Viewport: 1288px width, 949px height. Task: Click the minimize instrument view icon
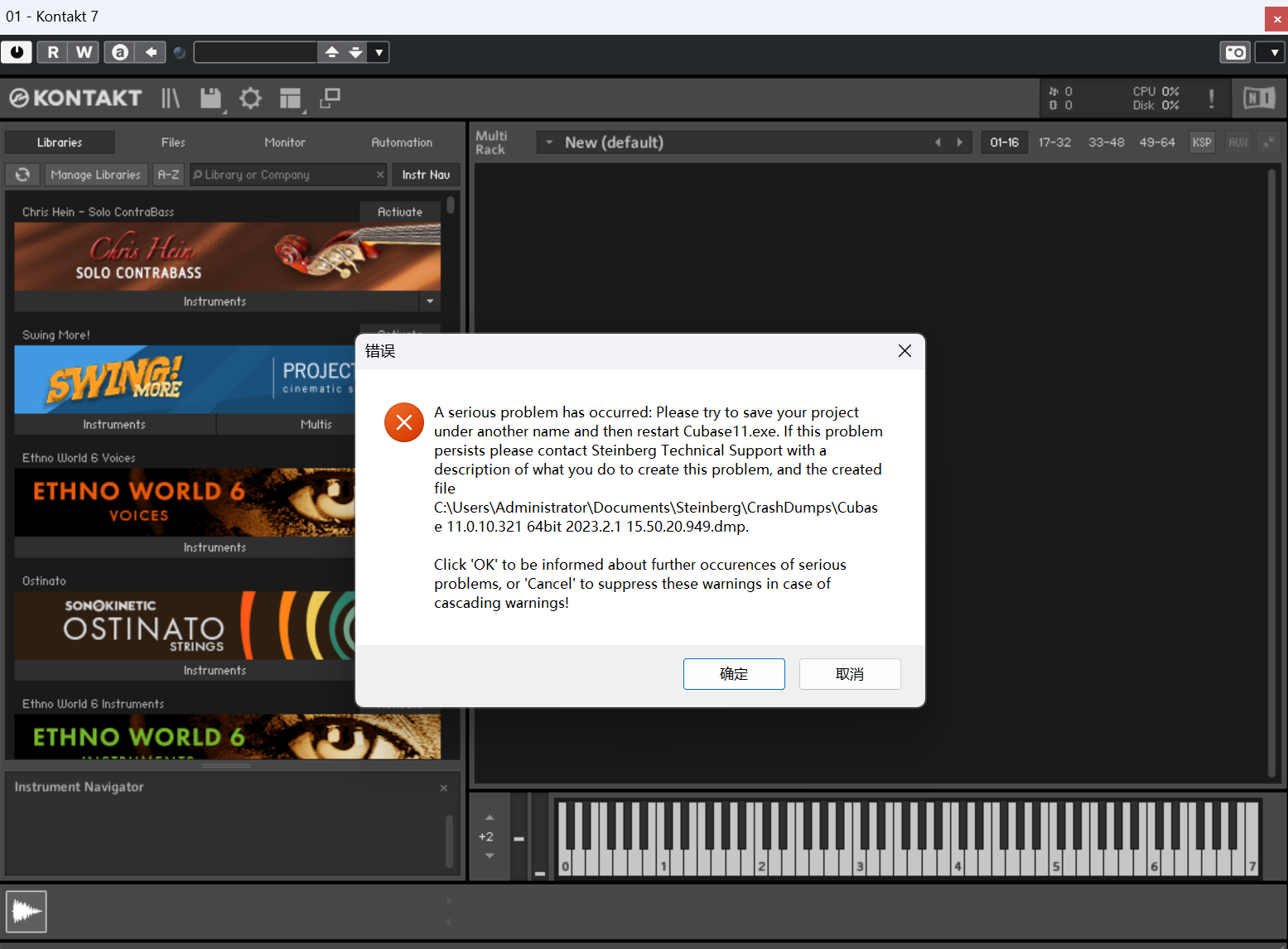pyautogui.click(x=1269, y=142)
